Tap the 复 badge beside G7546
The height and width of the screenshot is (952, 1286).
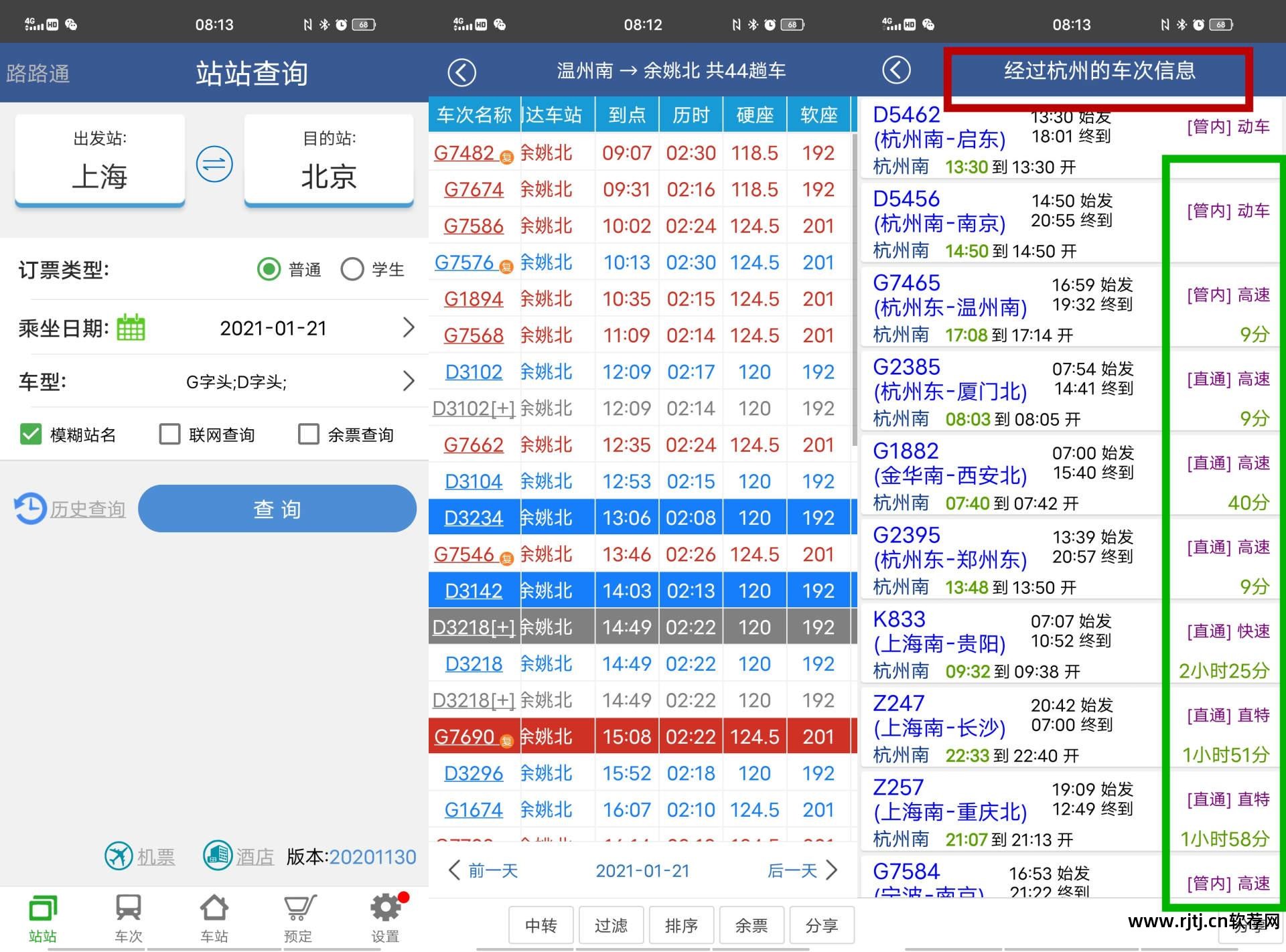coord(507,559)
